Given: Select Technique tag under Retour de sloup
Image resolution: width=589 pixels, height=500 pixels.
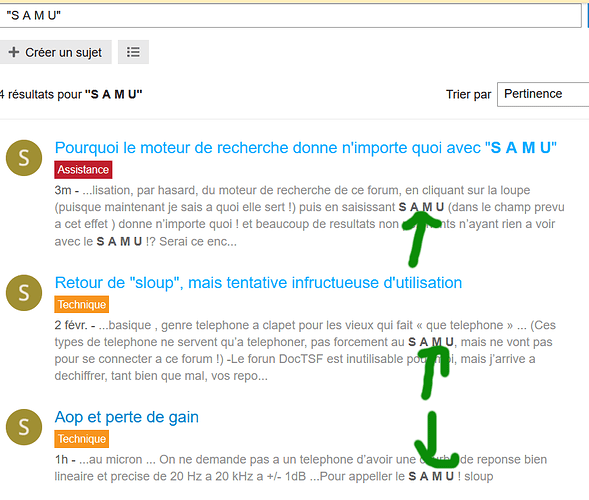Looking at the screenshot, I should click(82, 304).
